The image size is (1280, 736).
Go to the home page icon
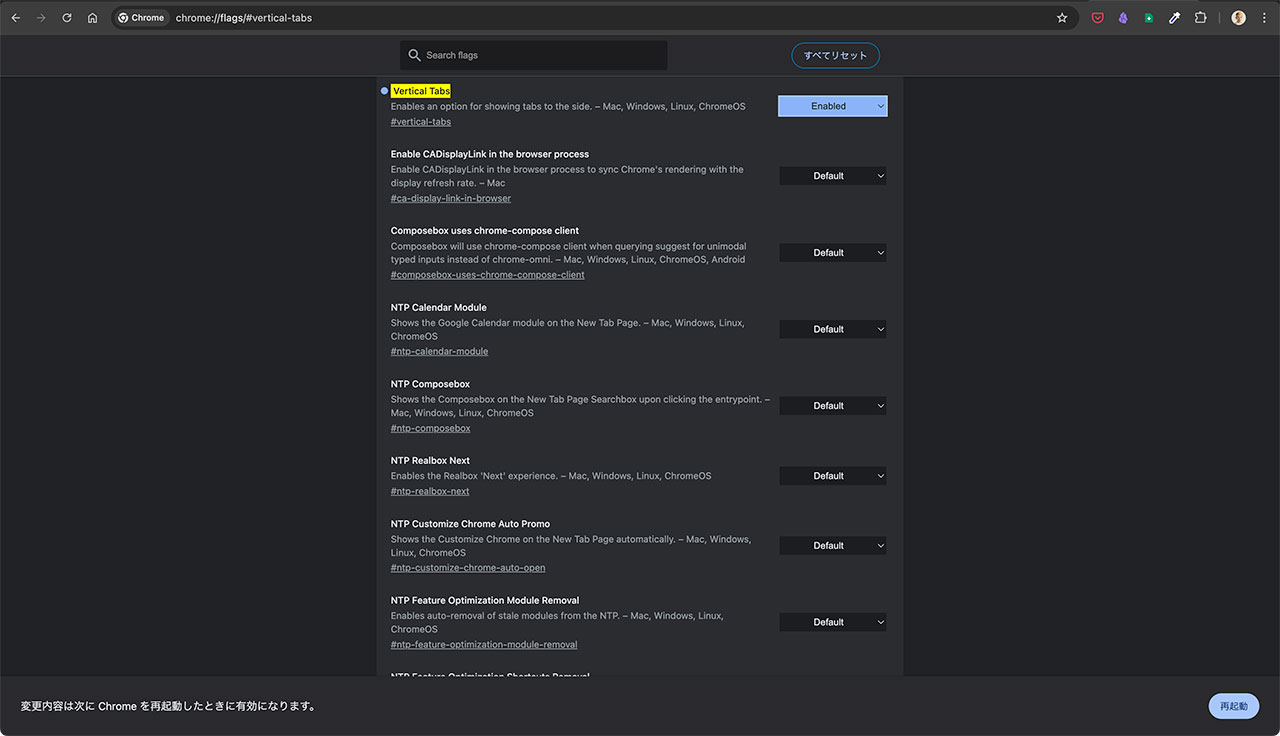(x=92, y=18)
